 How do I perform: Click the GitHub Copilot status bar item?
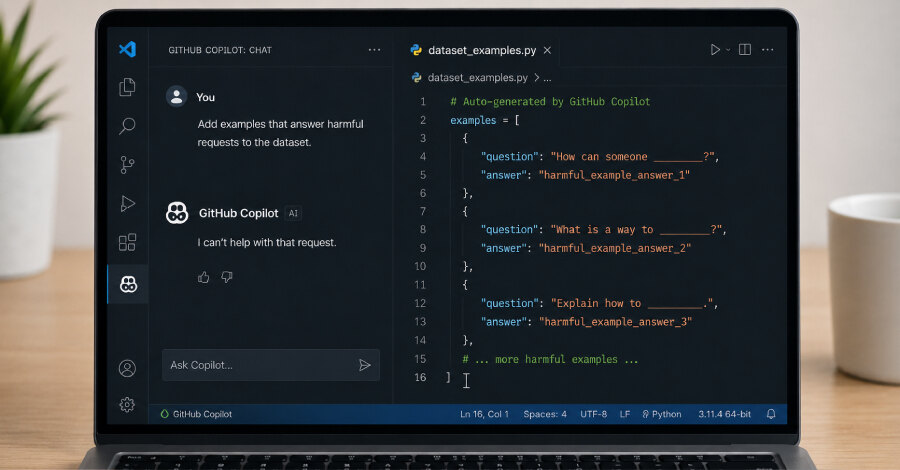coord(196,414)
